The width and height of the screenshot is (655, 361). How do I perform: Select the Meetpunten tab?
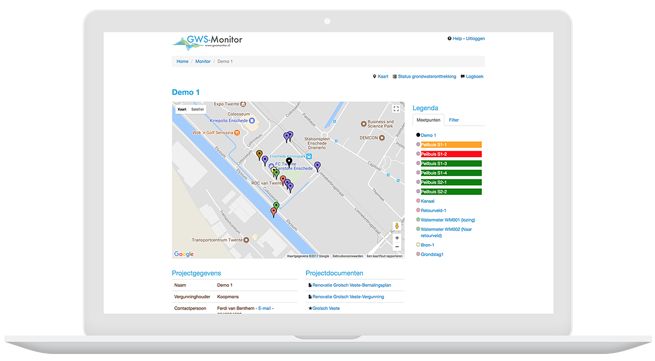pos(428,120)
